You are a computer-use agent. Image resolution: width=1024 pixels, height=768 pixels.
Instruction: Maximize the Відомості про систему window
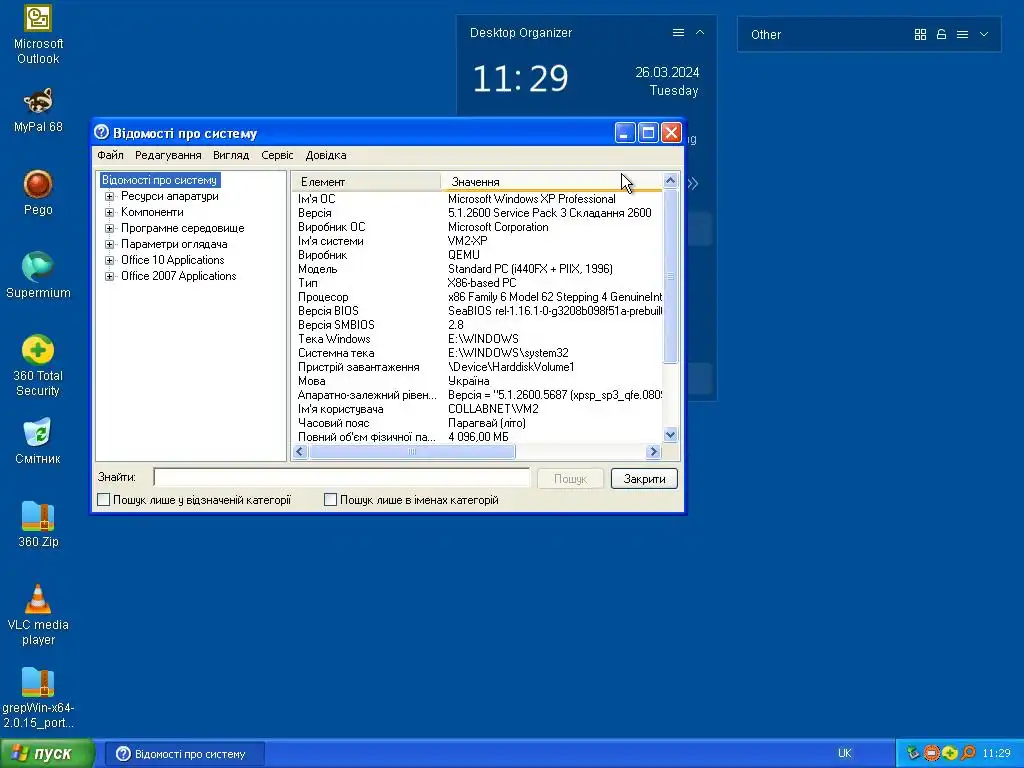coord(648,133)
